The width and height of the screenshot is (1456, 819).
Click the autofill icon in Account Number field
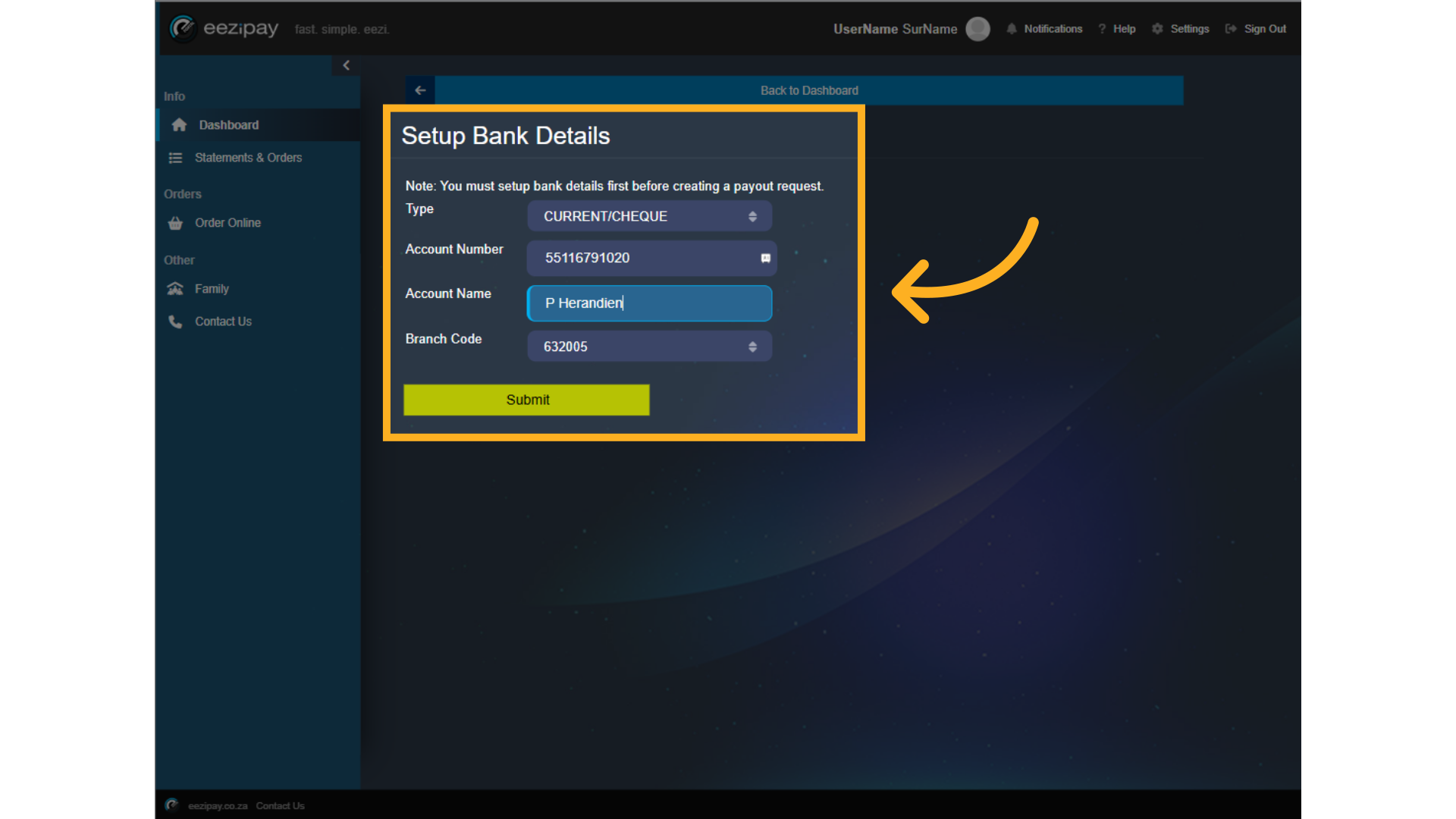pyautogui.click(x=766, y=259)
